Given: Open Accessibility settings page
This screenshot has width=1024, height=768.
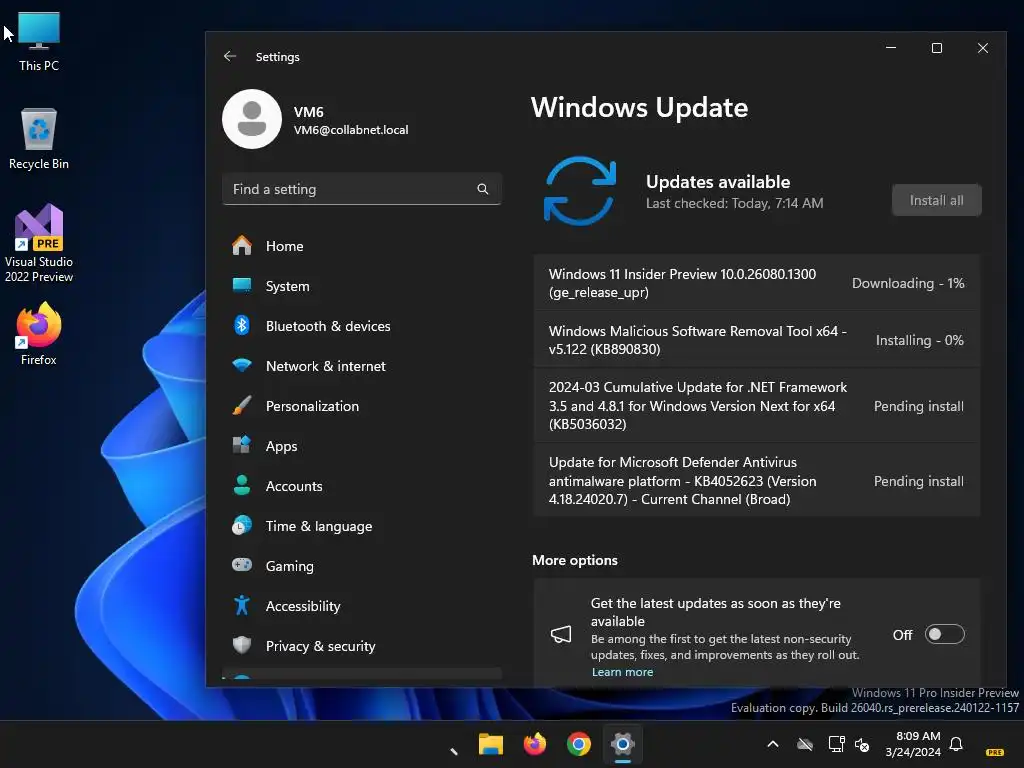Looking at the screenshot, I should coord(361,605).
